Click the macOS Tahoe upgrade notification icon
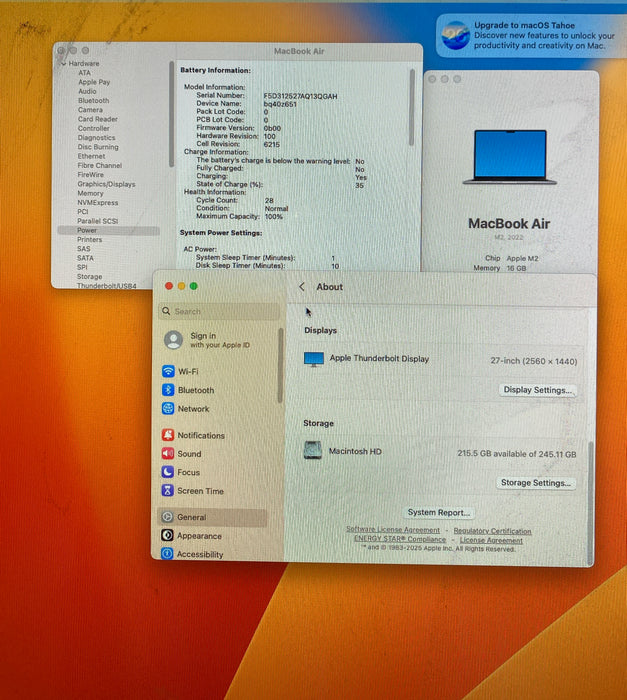Image resolution: width=627 pixels, height=700 pixels. [x=456, y=35]
